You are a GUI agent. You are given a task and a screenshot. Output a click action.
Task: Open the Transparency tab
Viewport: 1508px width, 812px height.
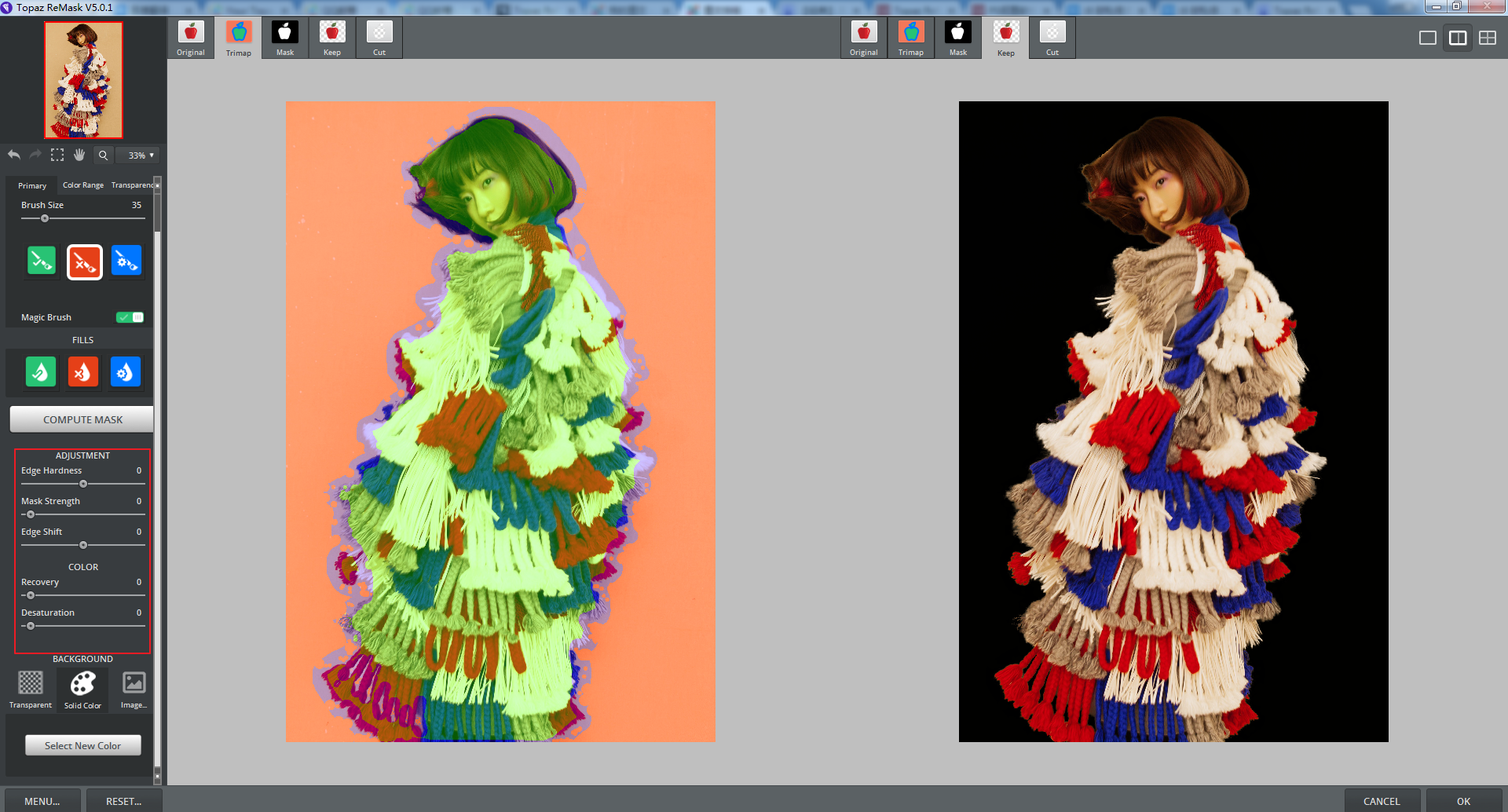[x=132, y=185]
